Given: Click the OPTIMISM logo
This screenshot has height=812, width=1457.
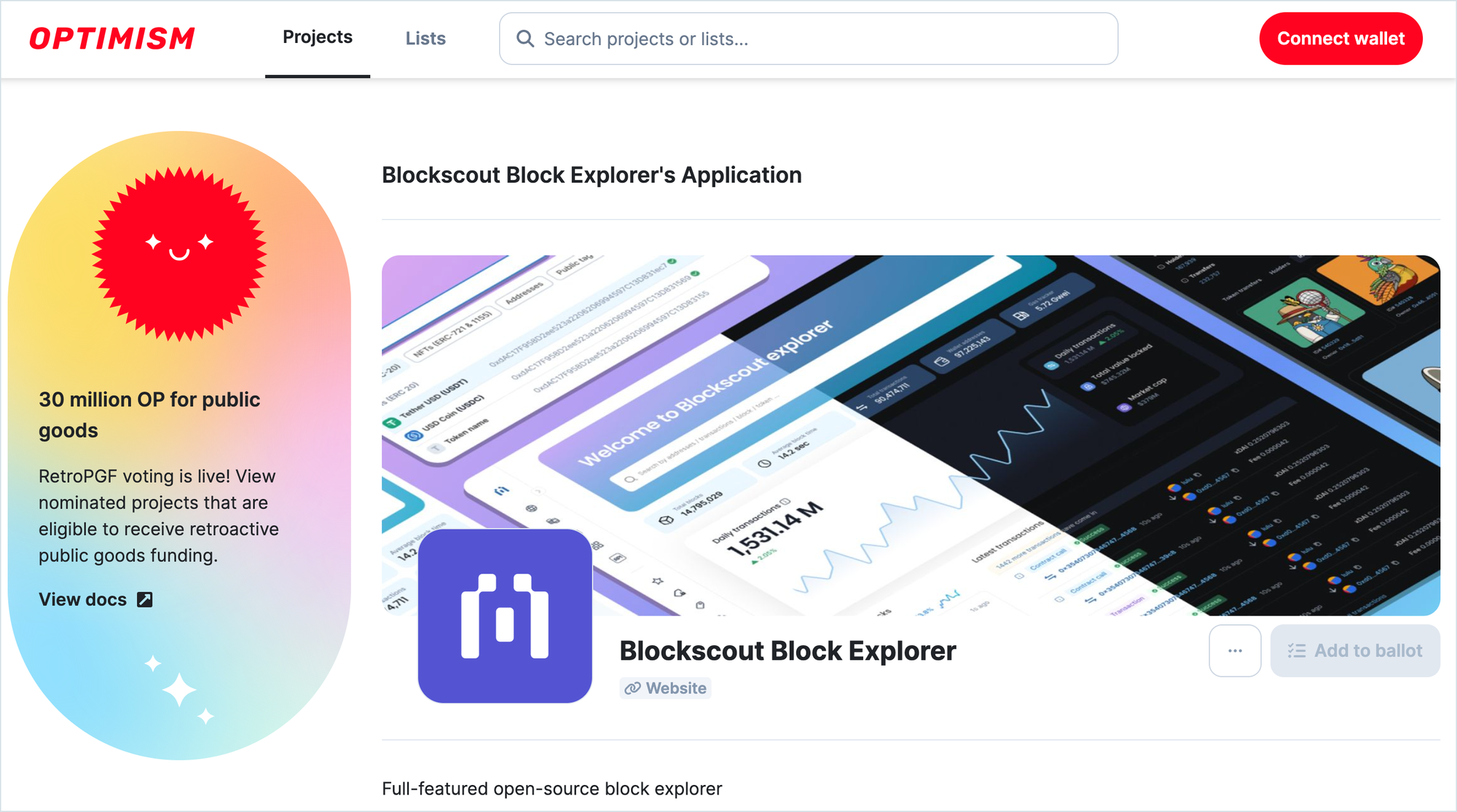Looking at the screenshot, I should click(x=112, y=39).
